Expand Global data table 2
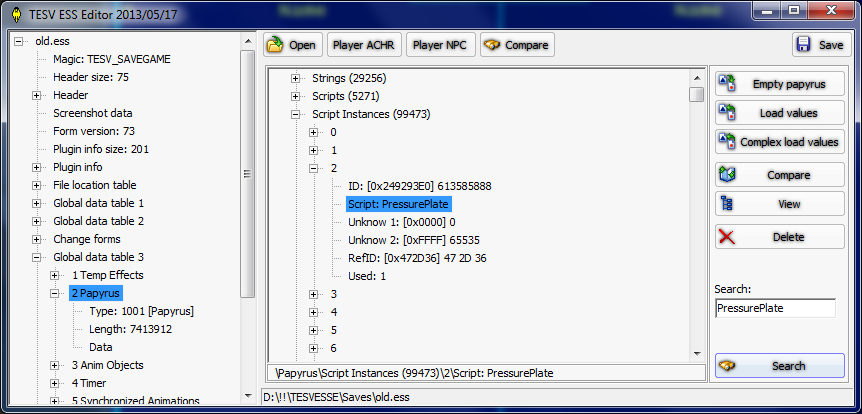The height and width of the screenshot is (414, 862). [x=36, y=221]
